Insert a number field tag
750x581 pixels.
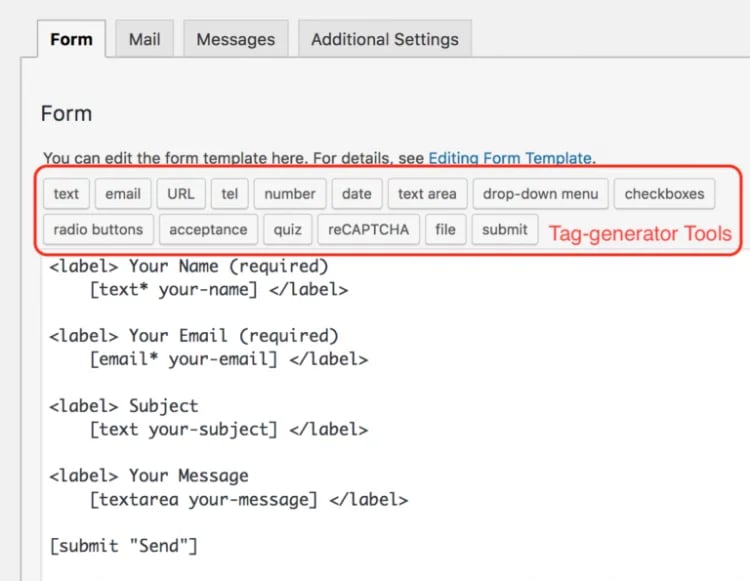click(x=290, y=194)
